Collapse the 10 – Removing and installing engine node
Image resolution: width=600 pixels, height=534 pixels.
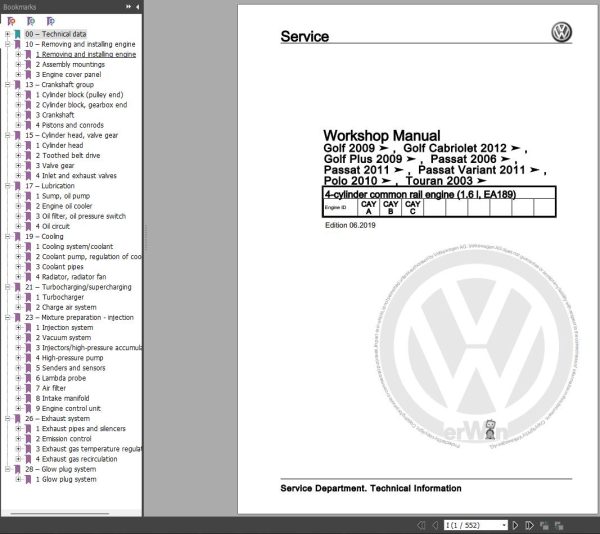pos(7,44)
